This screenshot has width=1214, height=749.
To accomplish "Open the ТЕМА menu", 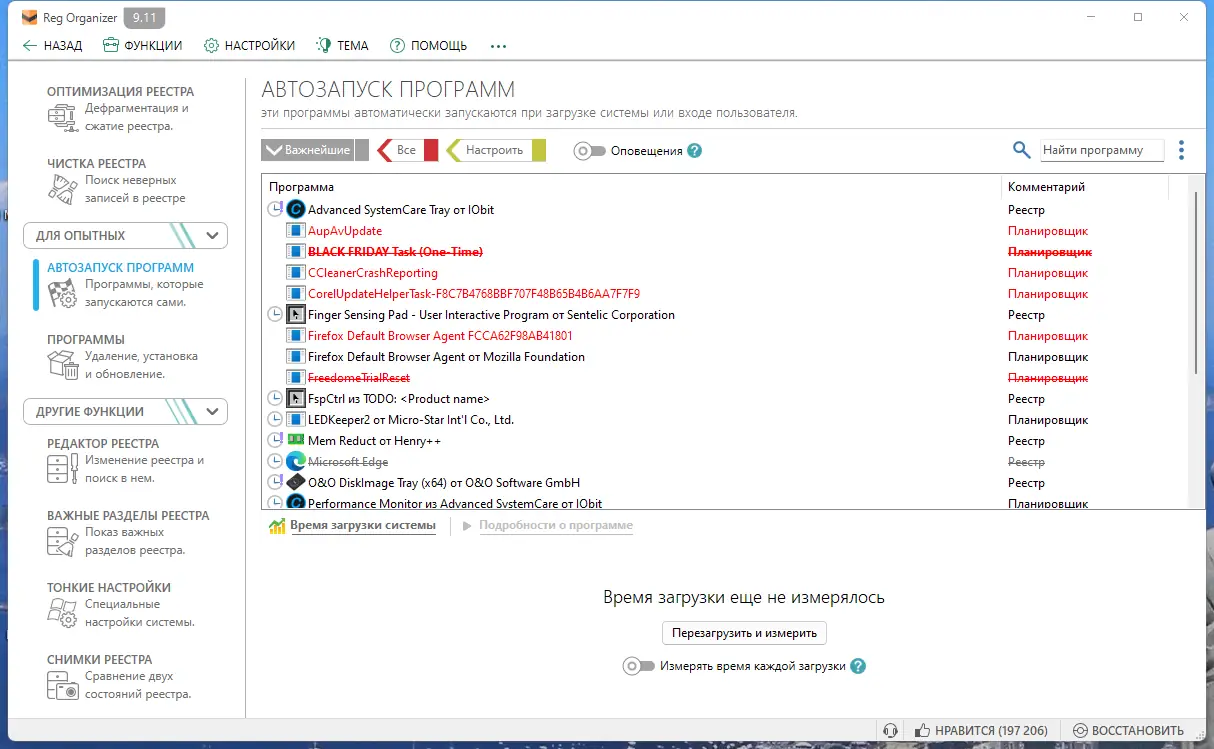I will tap(342, 46).
